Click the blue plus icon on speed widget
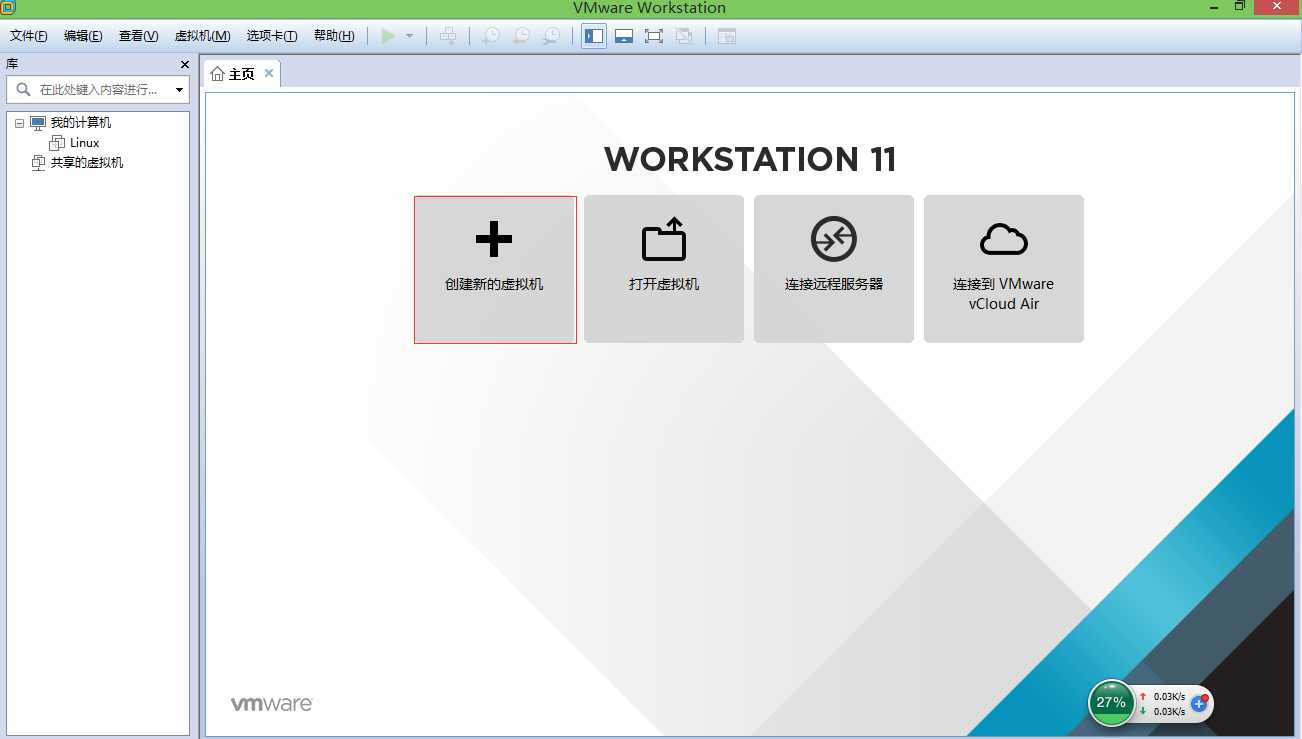This screenshot has width=1302, height=739. tap(1199, 704)
